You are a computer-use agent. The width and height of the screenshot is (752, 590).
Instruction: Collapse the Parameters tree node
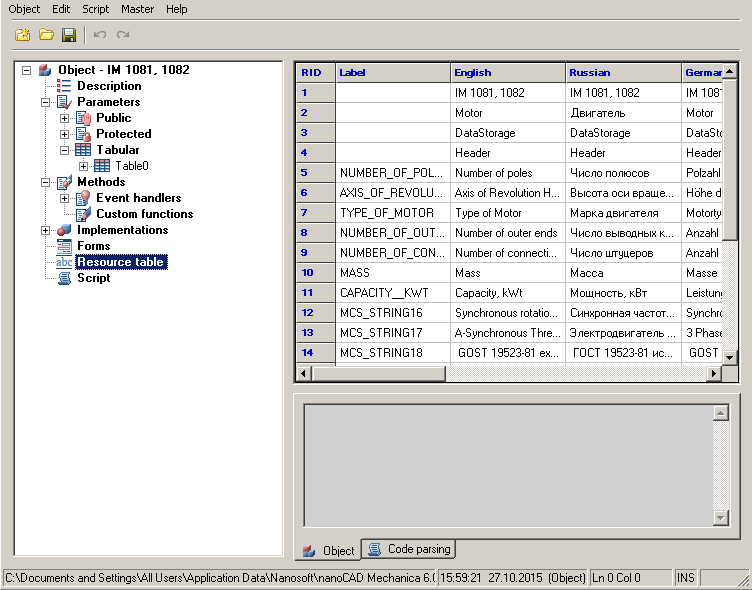46,102
